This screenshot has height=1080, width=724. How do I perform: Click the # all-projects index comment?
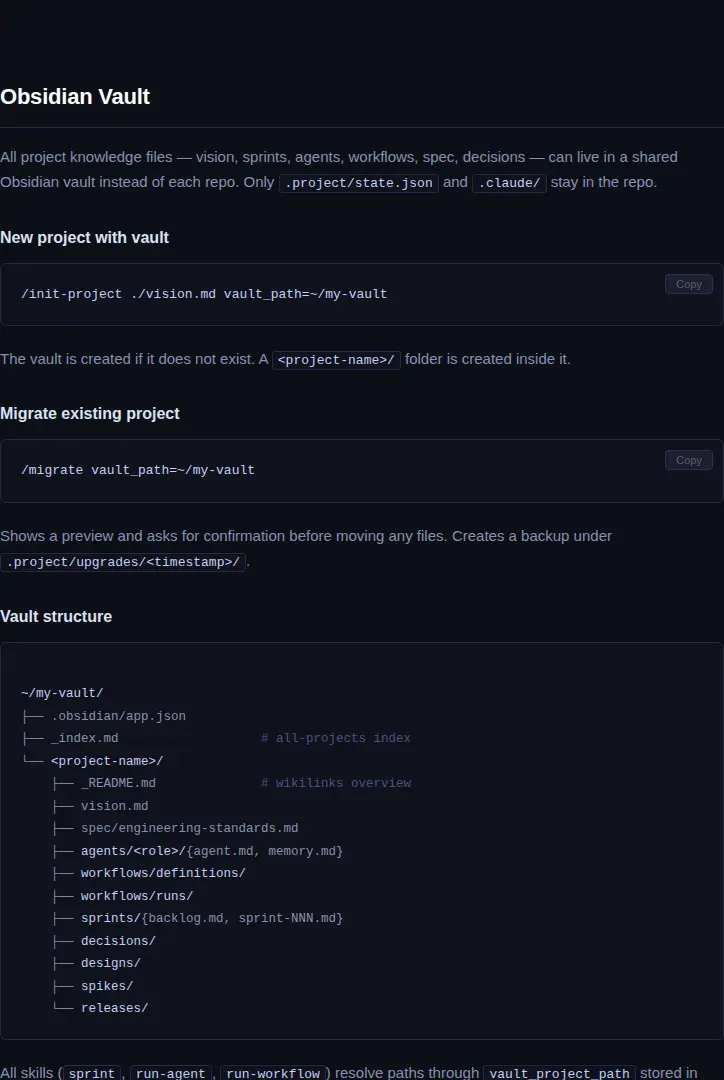pos(336,738)
